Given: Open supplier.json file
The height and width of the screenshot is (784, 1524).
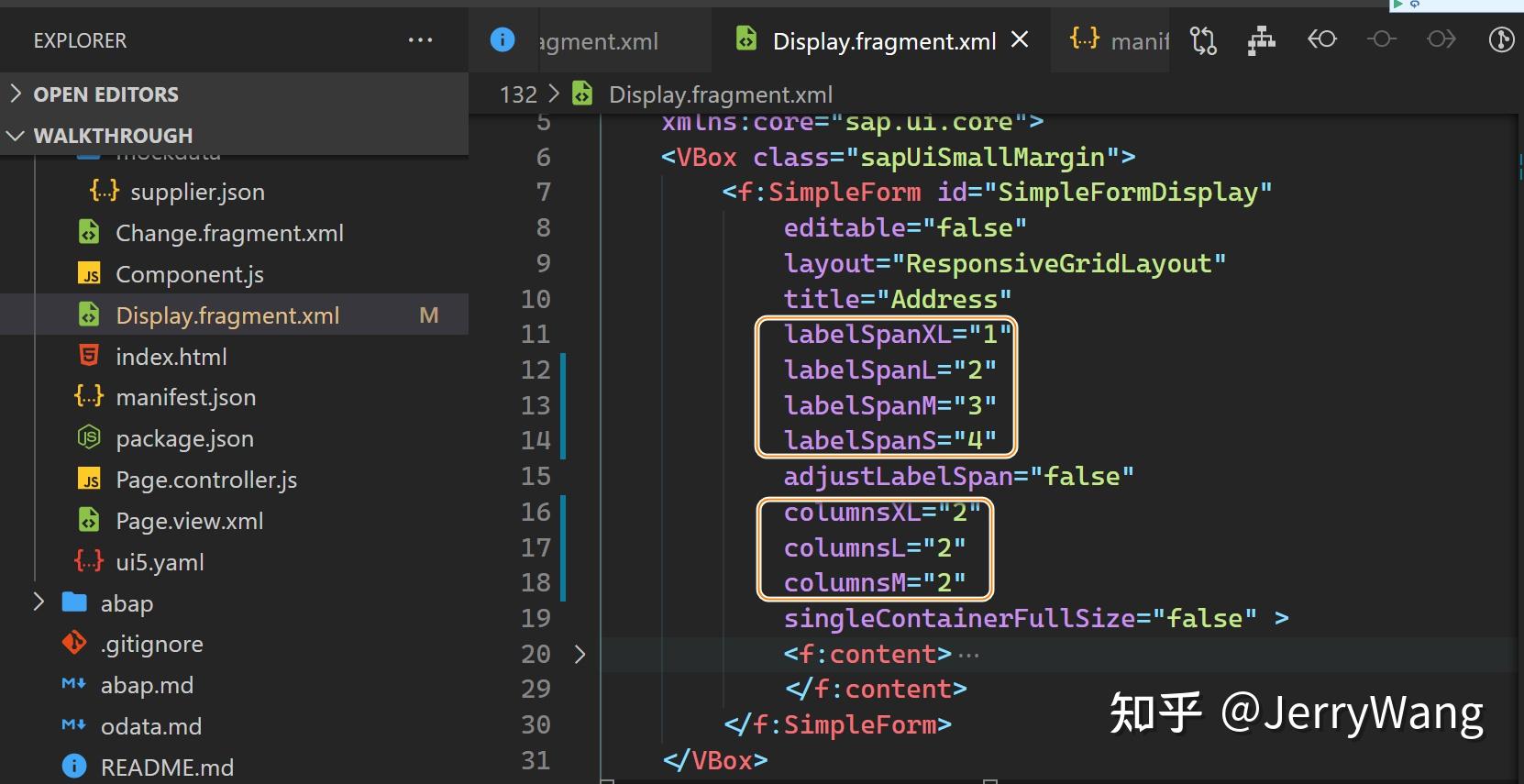Looking at the screenshot, I should click(x=197, y=192).
